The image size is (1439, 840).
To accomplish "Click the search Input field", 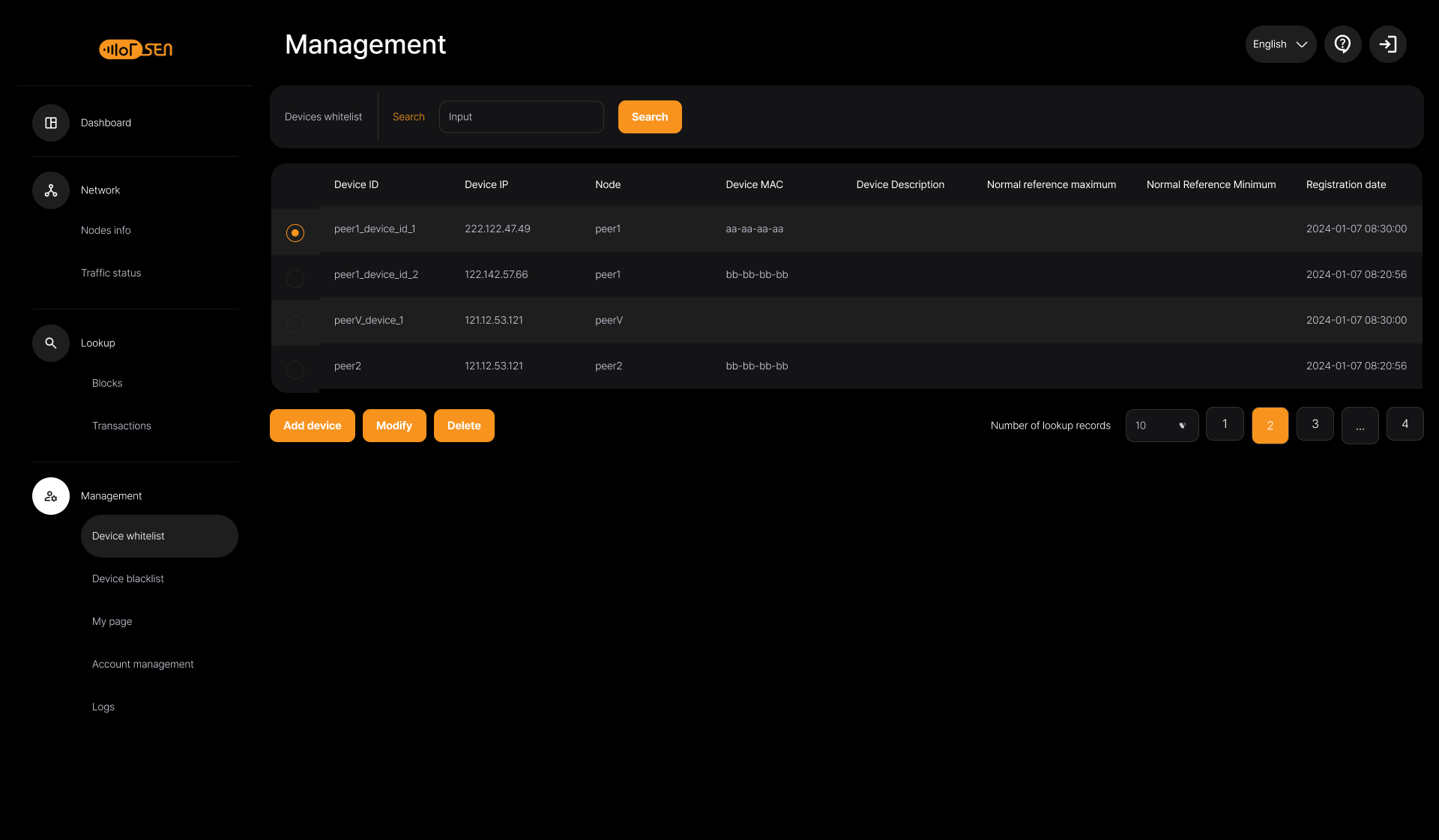I will 522,117.
